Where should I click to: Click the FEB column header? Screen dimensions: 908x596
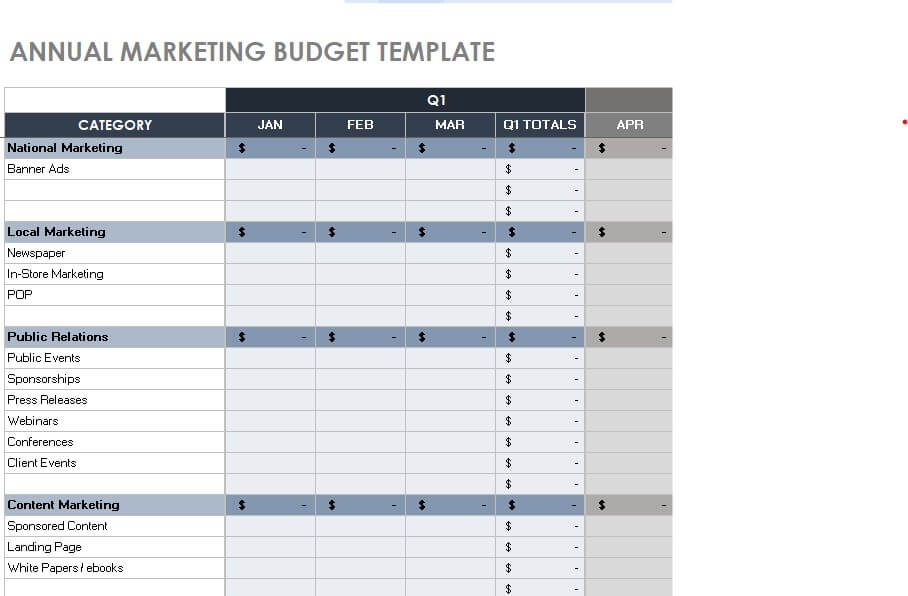tap(360, 125)
